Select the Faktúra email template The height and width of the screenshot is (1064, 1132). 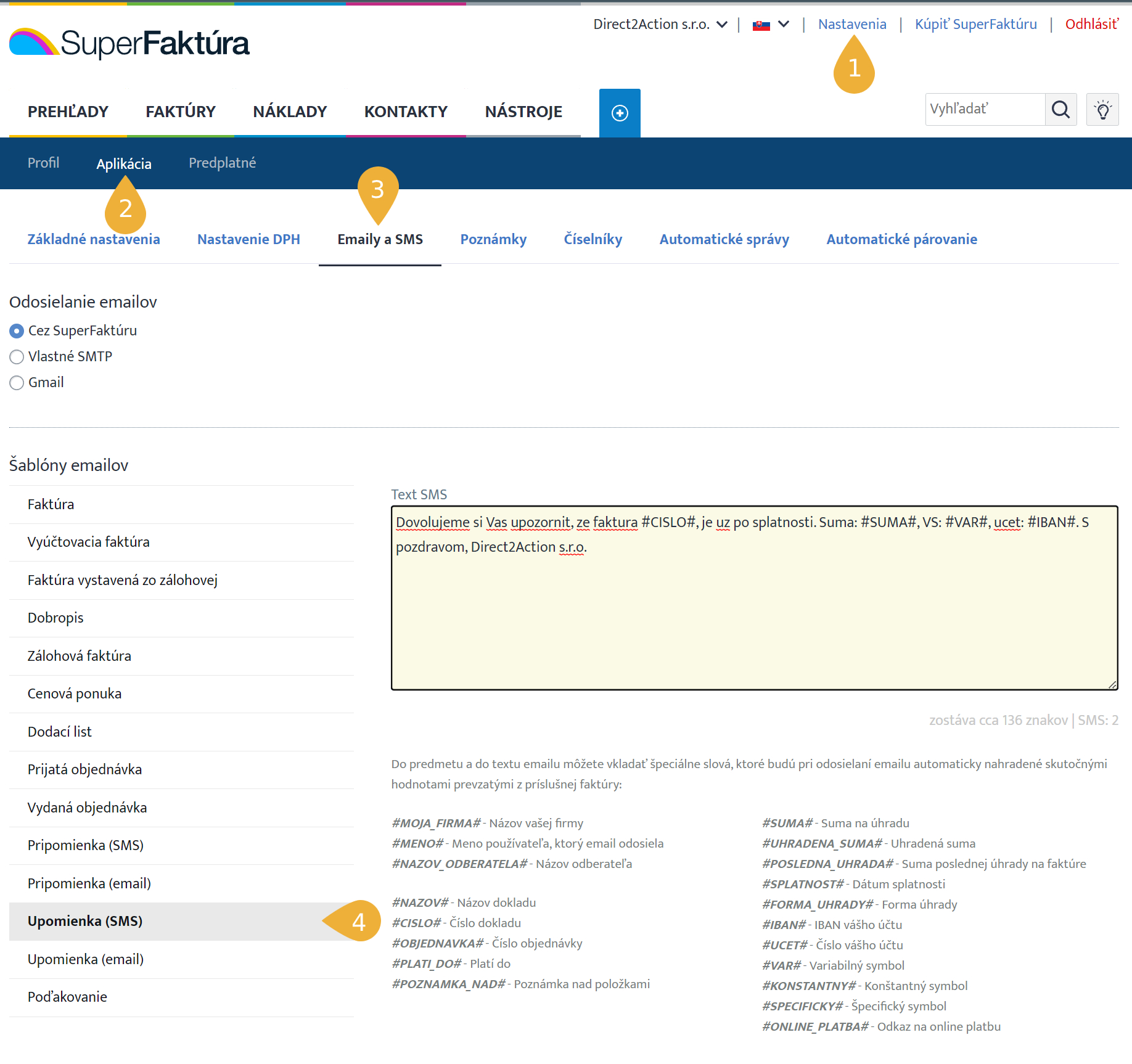182,505
